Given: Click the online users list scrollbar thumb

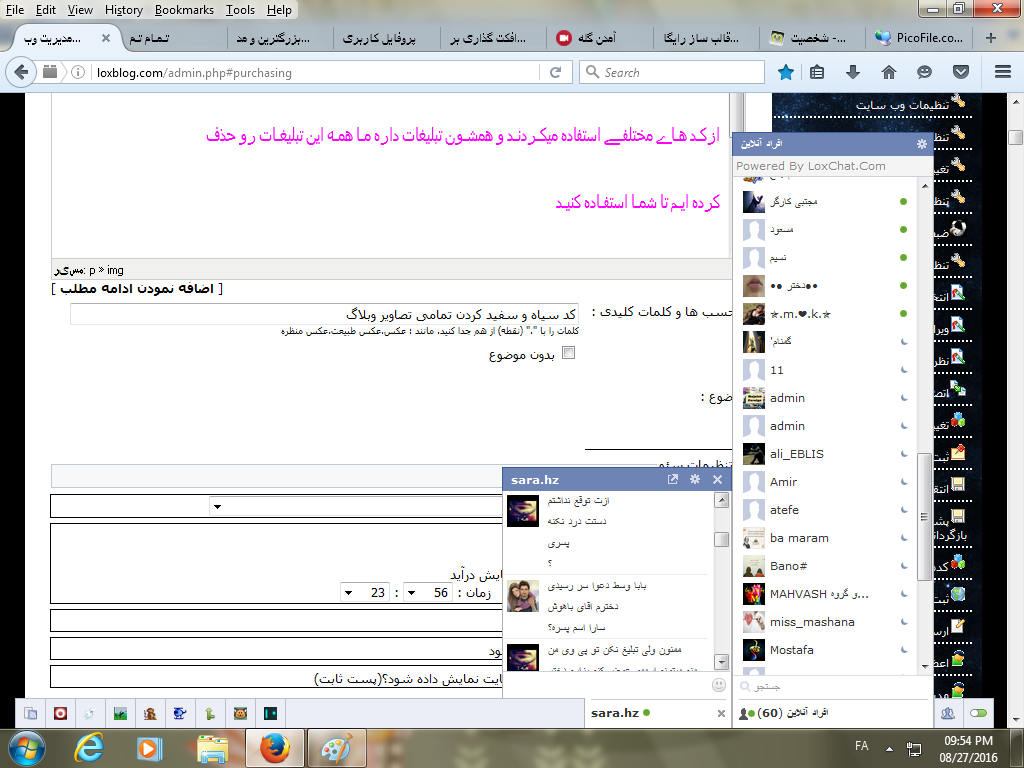Looking at the screenshot, I should (x=924, y=516).
